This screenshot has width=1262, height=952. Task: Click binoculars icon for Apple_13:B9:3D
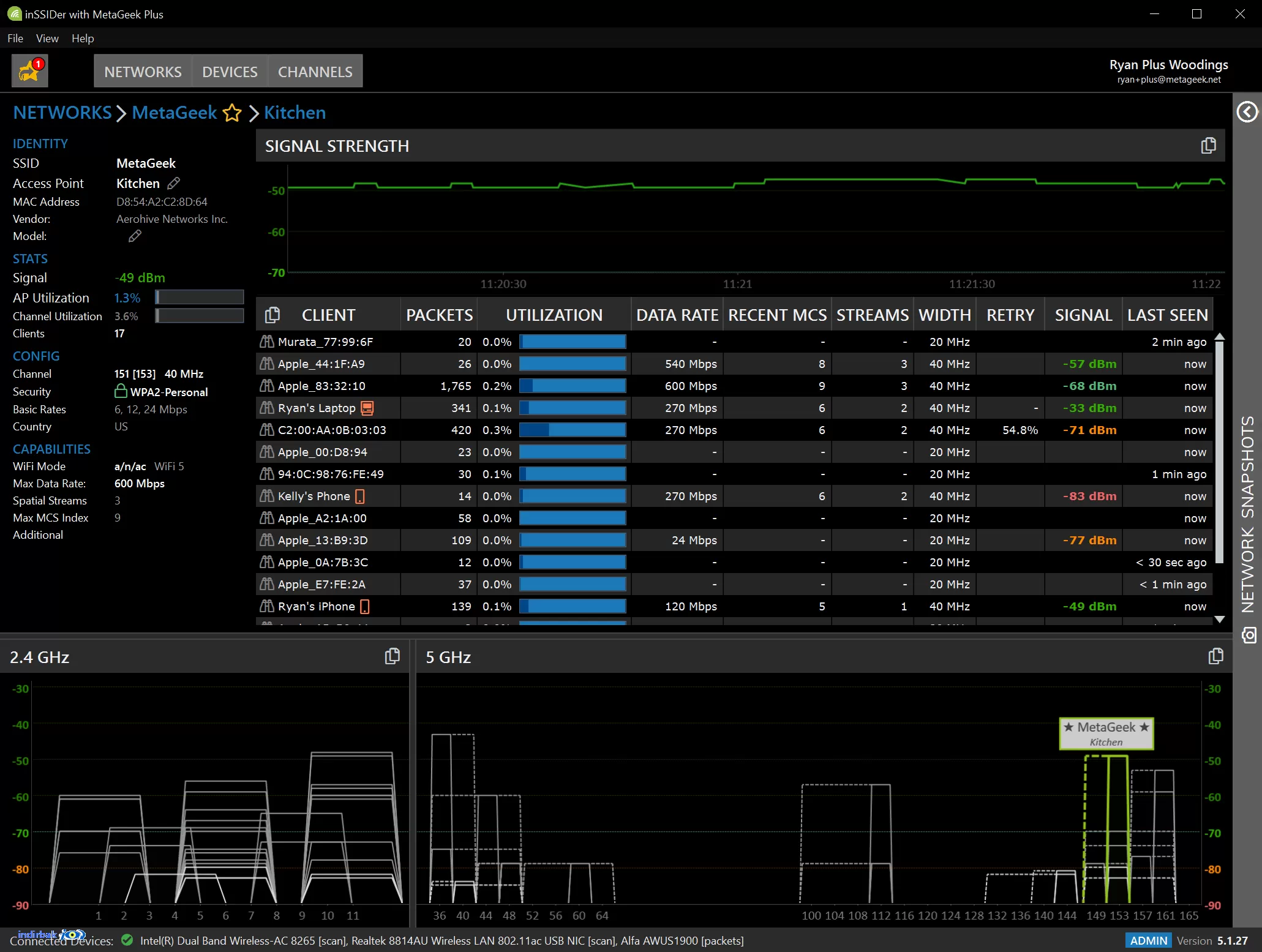point(266,540)
